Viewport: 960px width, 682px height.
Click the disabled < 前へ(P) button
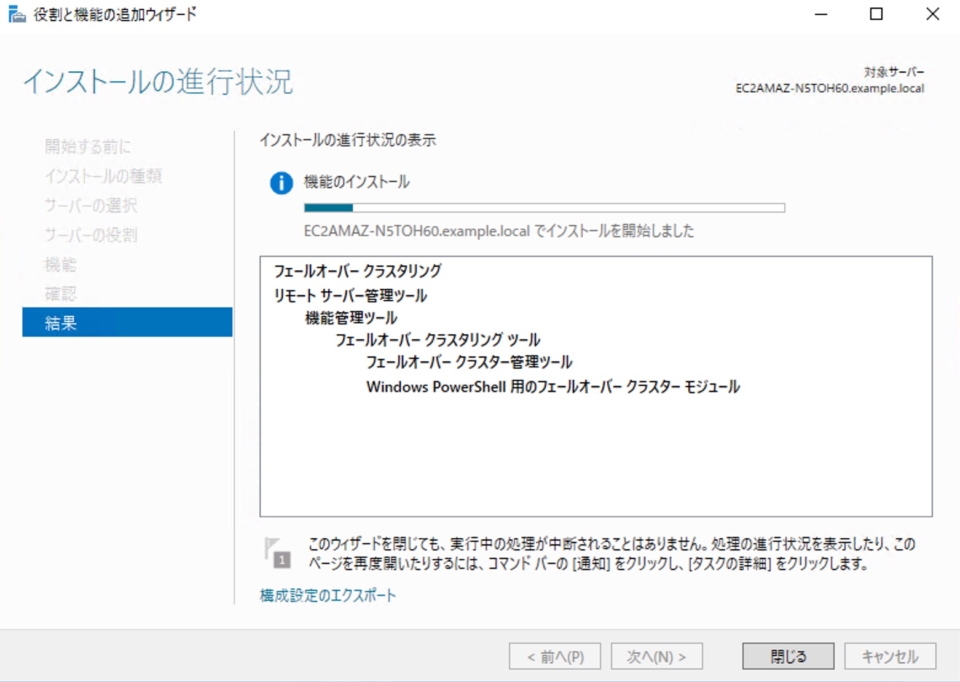(x=555, y=657)
